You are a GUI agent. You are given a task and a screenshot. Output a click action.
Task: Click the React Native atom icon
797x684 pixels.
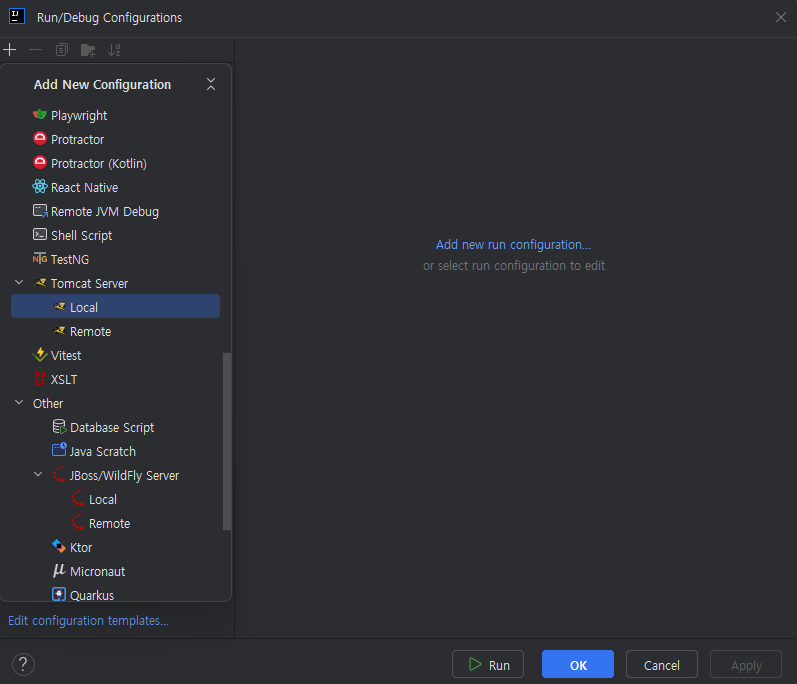tap(40, 186)
